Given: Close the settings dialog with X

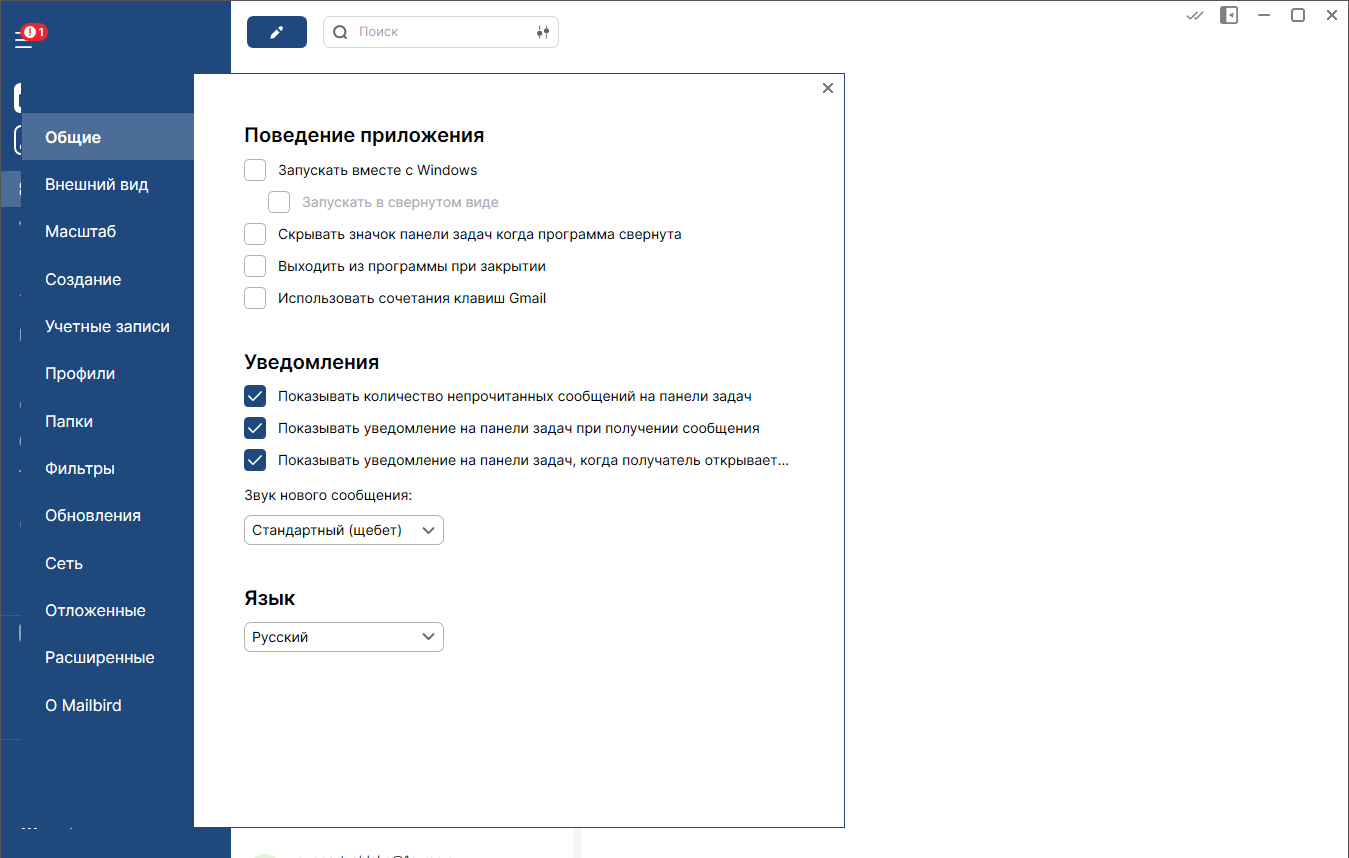Looking at the screenshot, I should point(827,88).
